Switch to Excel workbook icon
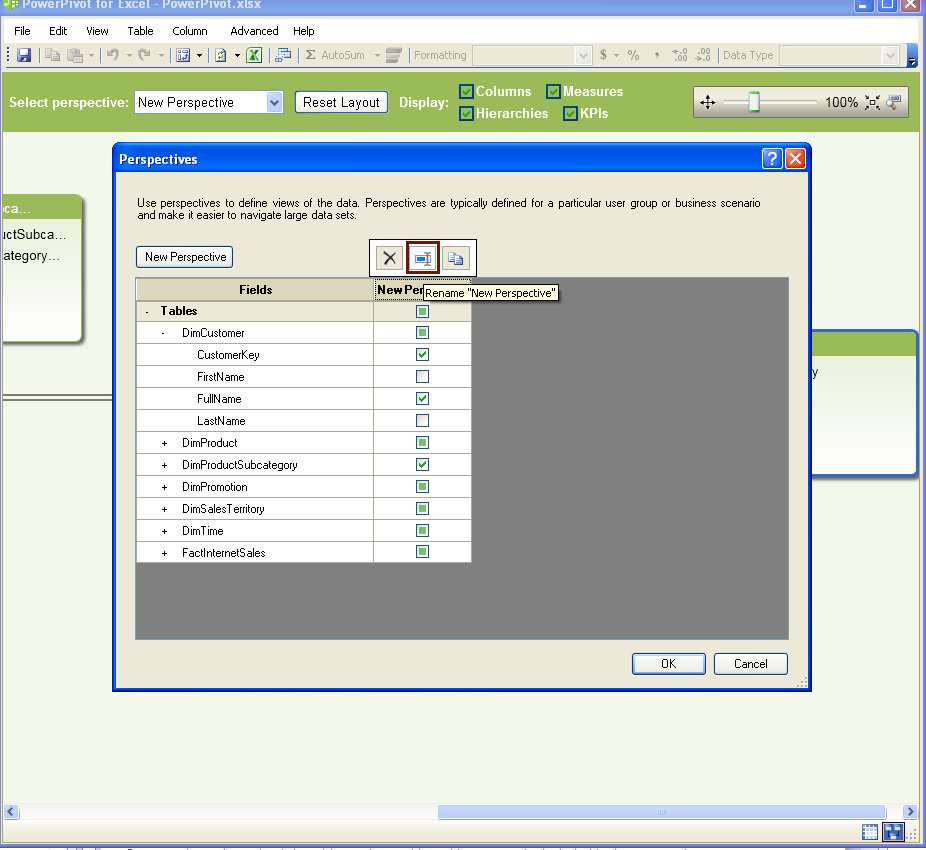 [254, 55]
